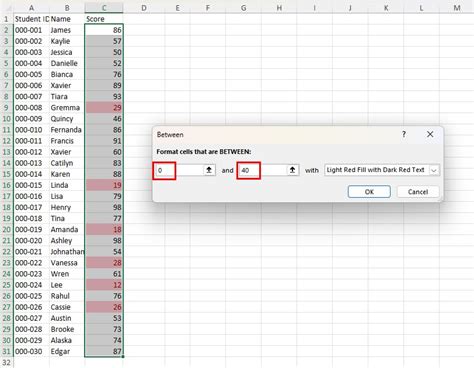Select row 32 header
The image size is (474, 368).
6,362
